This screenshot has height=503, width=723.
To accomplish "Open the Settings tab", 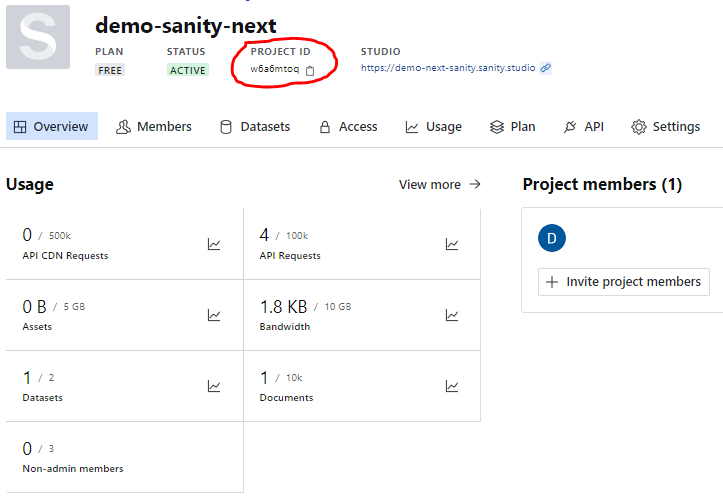I will pyautogui.click(x=665, y=126).
